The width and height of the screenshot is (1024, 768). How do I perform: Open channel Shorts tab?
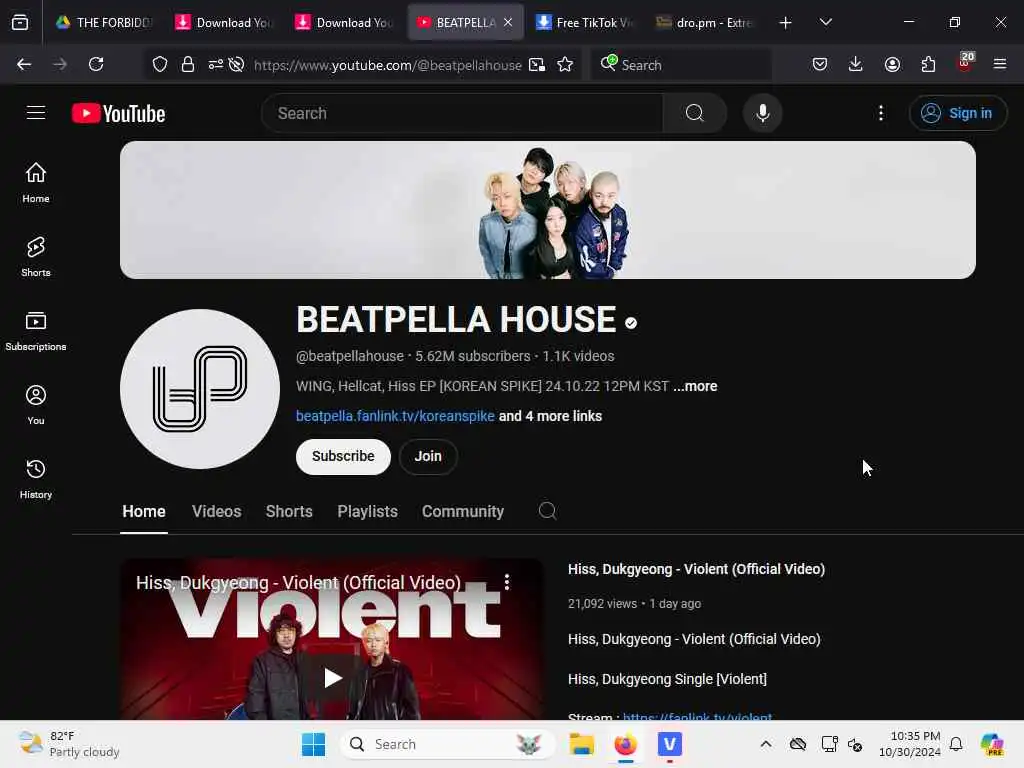pyautogui.click(x=289, y=511)
